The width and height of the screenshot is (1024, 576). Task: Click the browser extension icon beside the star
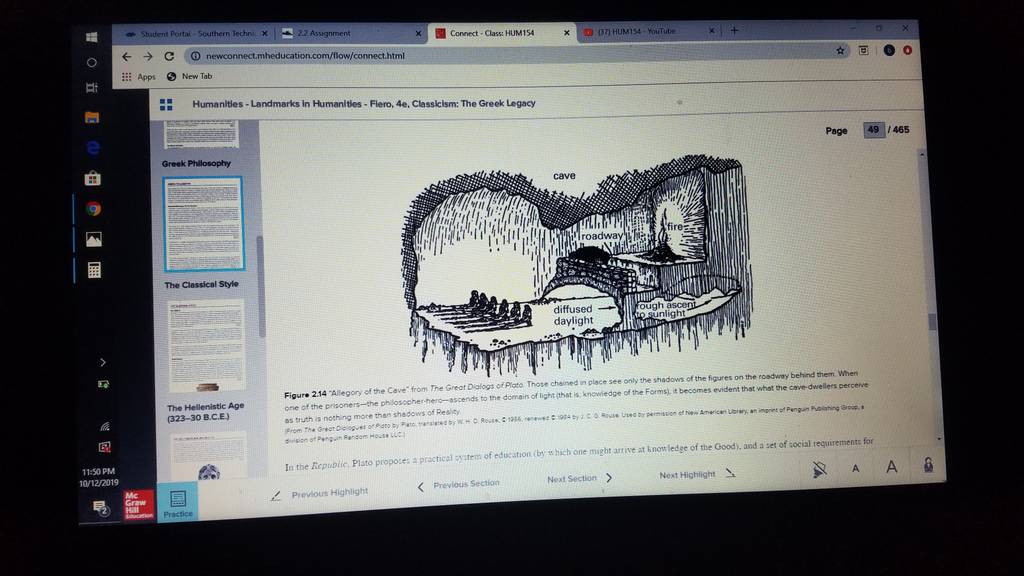863,50
